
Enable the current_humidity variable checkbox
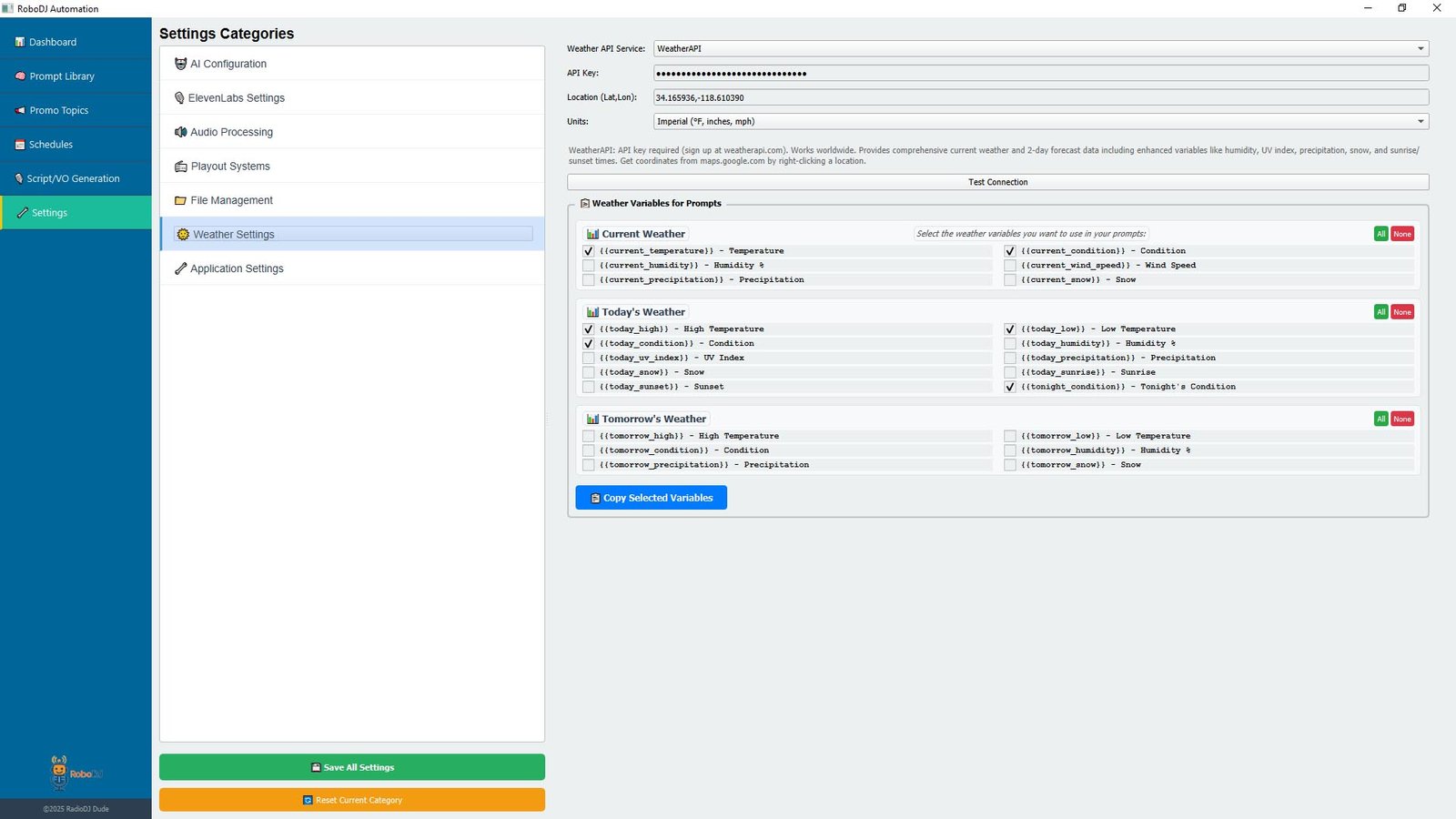(x=589, y=266)
